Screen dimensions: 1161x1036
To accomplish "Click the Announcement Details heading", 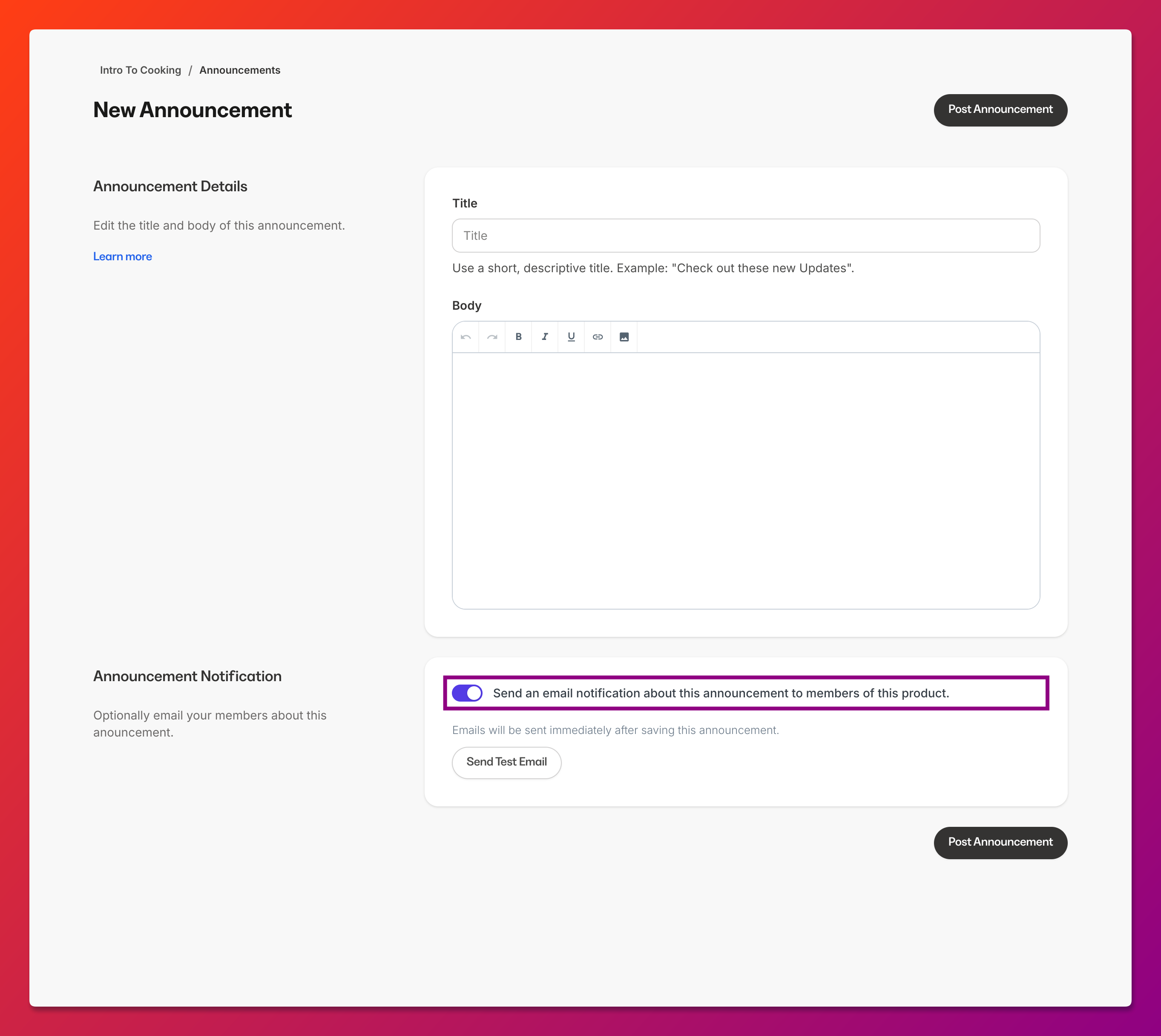I will tap(170, 187).
